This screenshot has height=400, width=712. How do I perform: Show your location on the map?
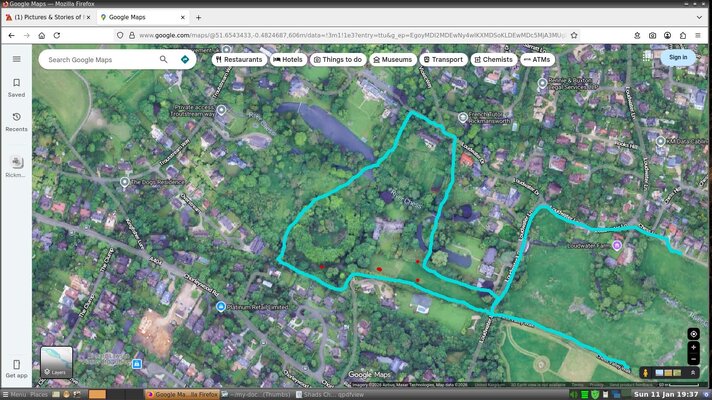[x=693, y=334]
